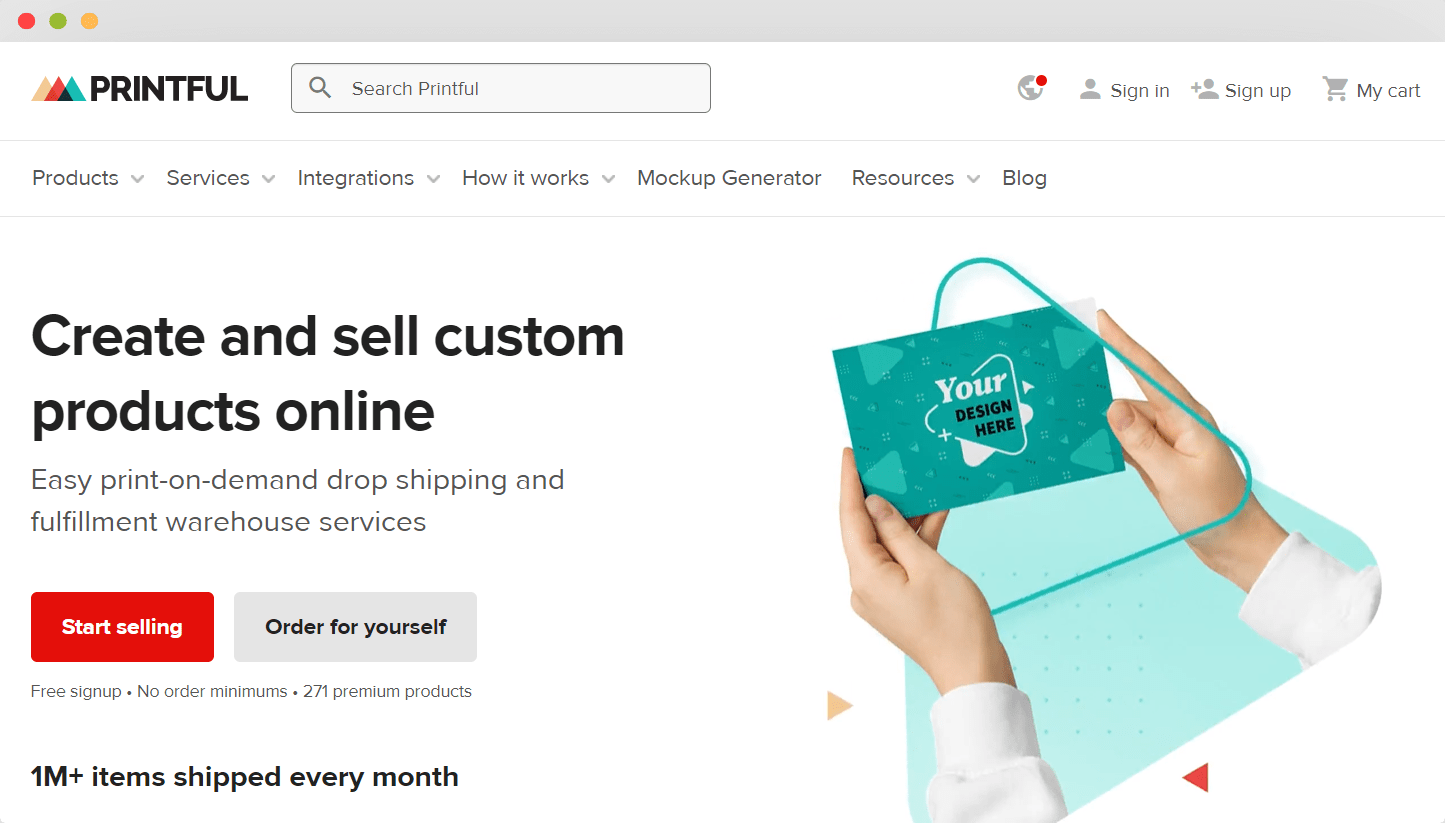
Task: Click the magnifying glass search icon
Action: [x=320, y=88]
